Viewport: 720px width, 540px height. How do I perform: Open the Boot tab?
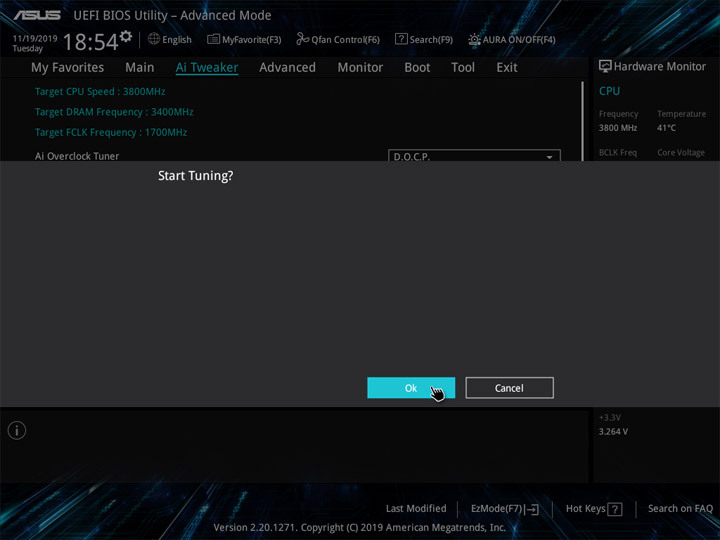pyautogui.click(x=417, y=68)
